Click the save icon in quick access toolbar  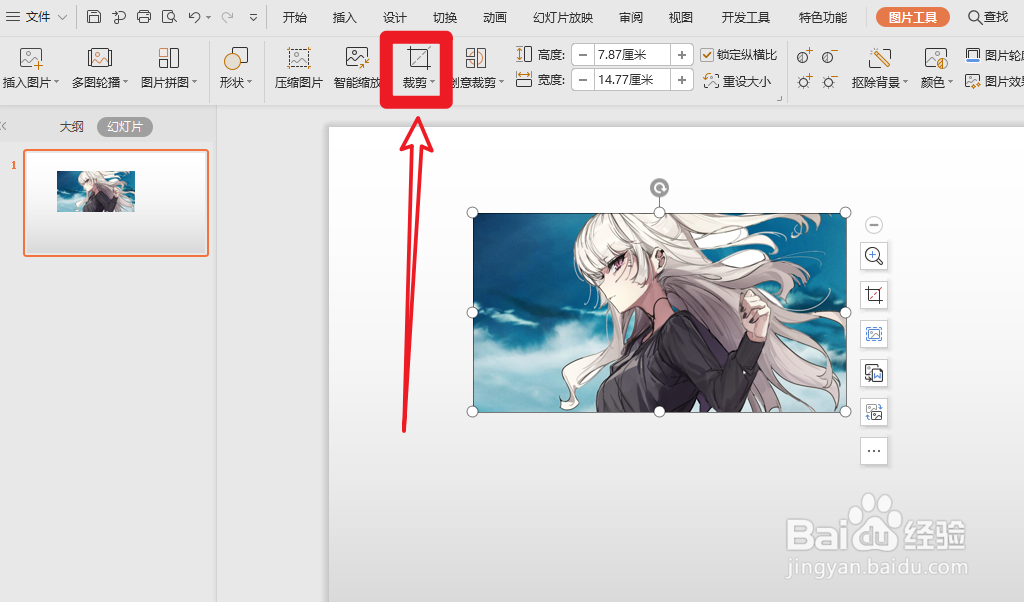coord(94,17)
